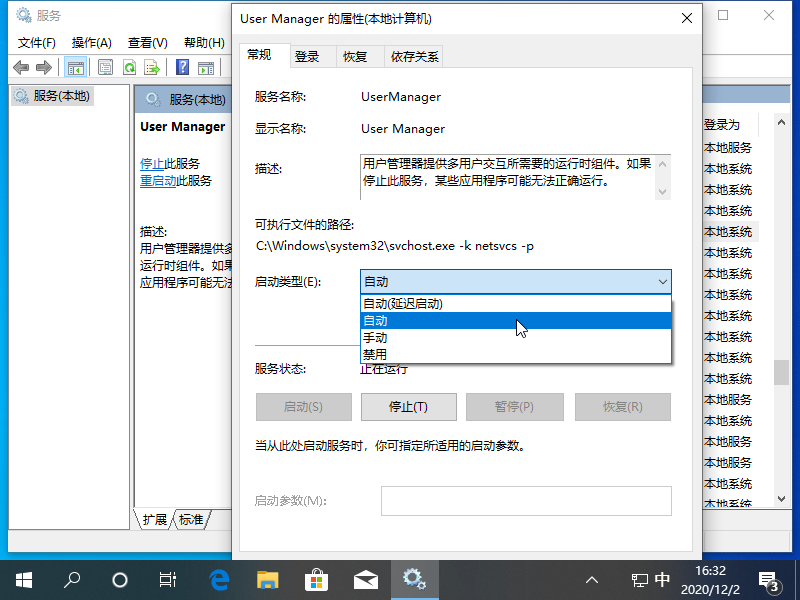The image size is (800, 600).
Task: Click the 重启动 service link
Action: (x=158, y=181)
